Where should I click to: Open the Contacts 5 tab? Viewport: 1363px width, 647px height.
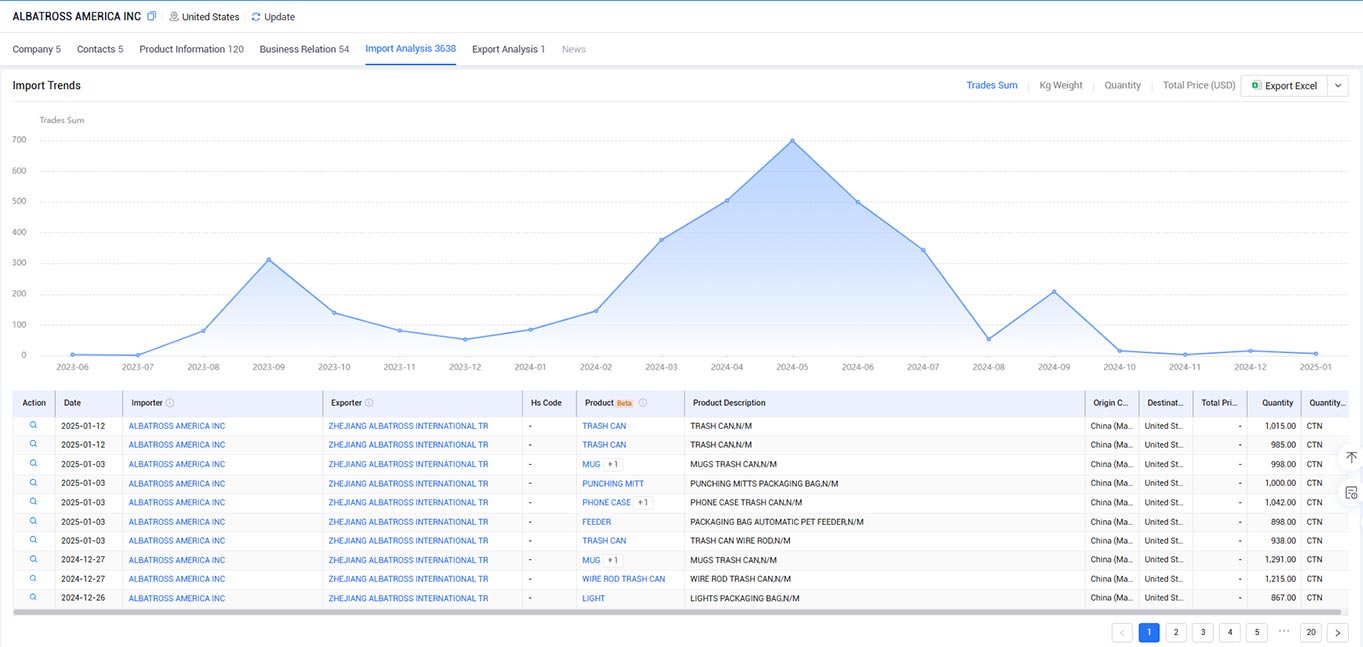100,49
